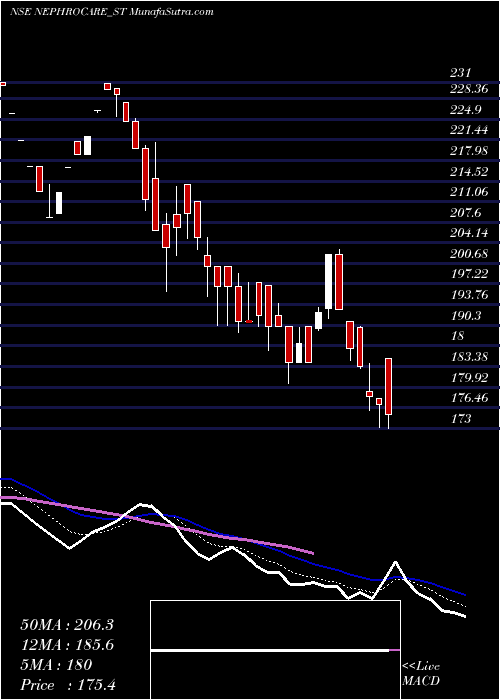Click the 221.44 price level label
Viewport: 500px width, 700px height.
[x=469, y=130]
